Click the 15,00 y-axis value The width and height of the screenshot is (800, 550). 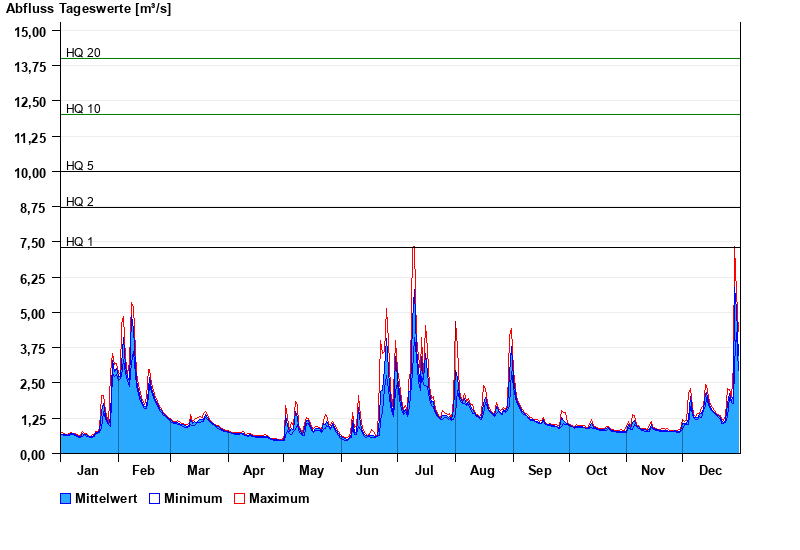[x=31, y=31]
